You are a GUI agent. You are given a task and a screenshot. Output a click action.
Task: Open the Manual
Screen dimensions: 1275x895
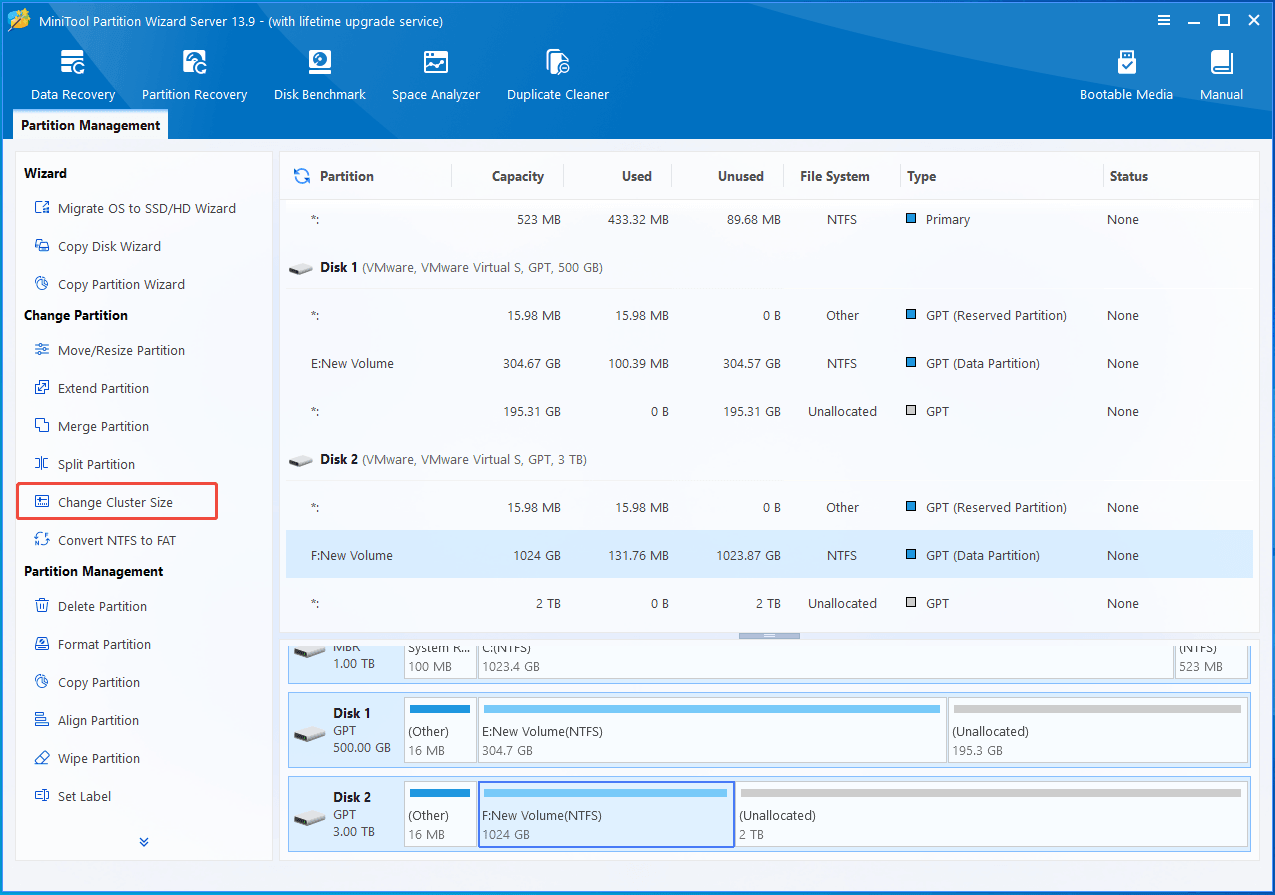1221,76
